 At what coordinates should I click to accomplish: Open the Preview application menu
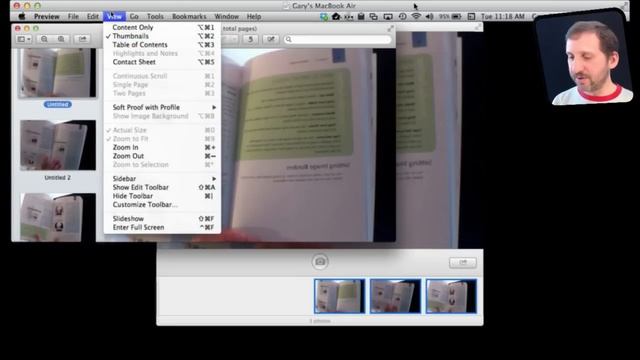pyautogui.click(x=47, y=16)
